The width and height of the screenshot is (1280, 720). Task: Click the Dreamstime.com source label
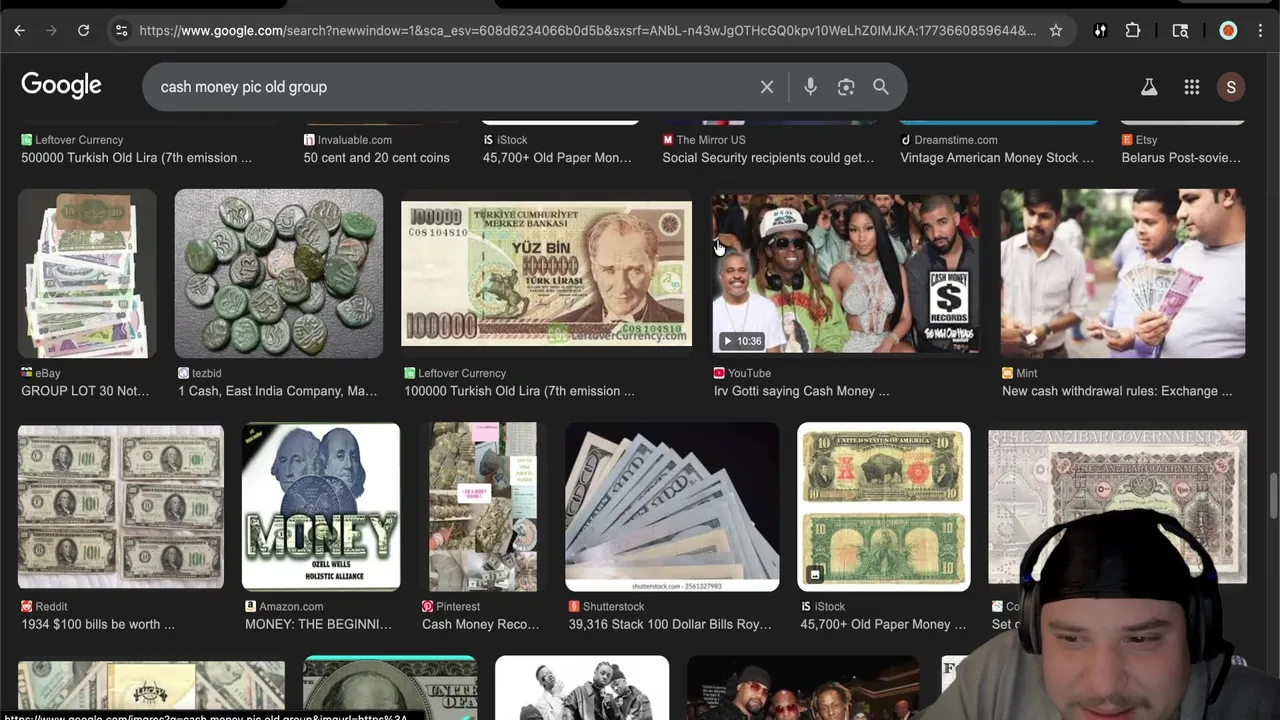(949, 140)
